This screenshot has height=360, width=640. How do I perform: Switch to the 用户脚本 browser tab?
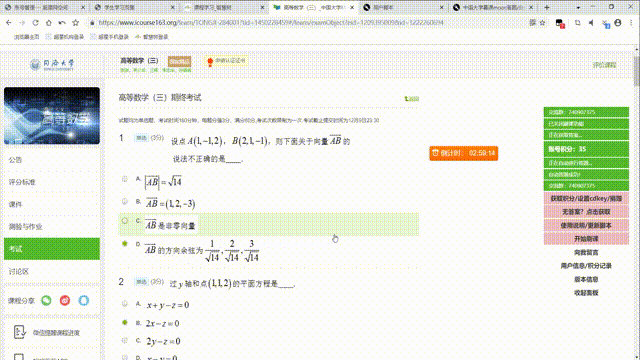[x=402, y=7]
